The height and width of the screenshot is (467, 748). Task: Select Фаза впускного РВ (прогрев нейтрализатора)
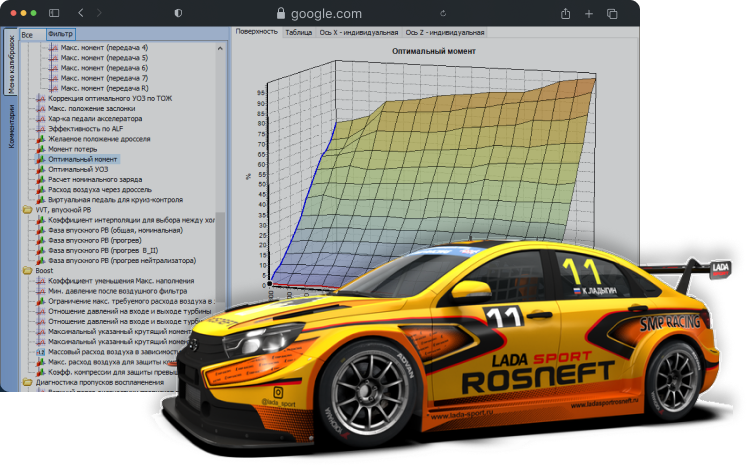[122, 260]
